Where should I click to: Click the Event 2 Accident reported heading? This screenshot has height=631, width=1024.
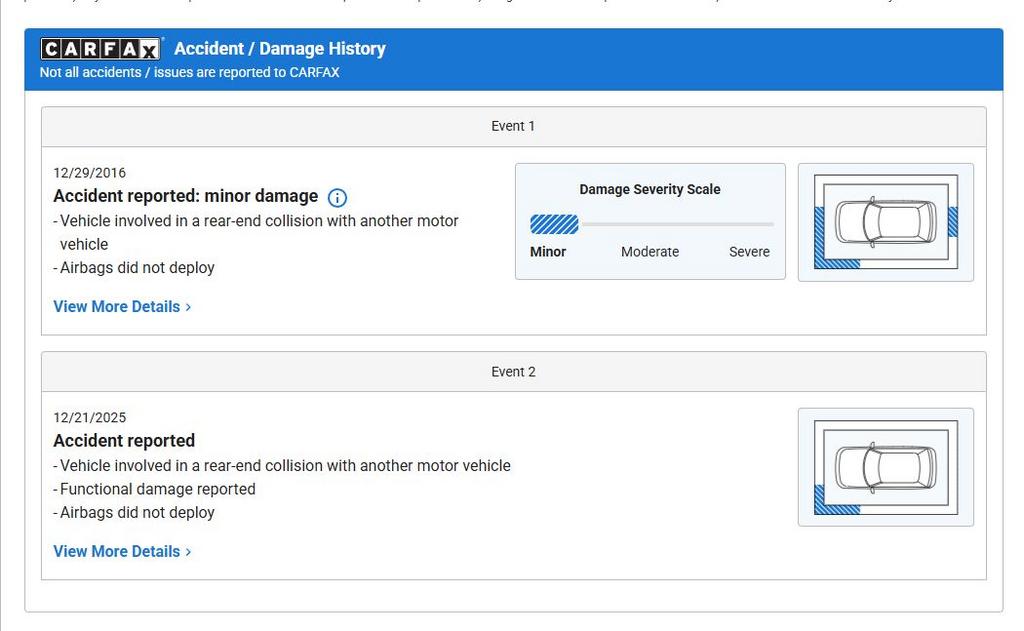[x=124, y=441]
